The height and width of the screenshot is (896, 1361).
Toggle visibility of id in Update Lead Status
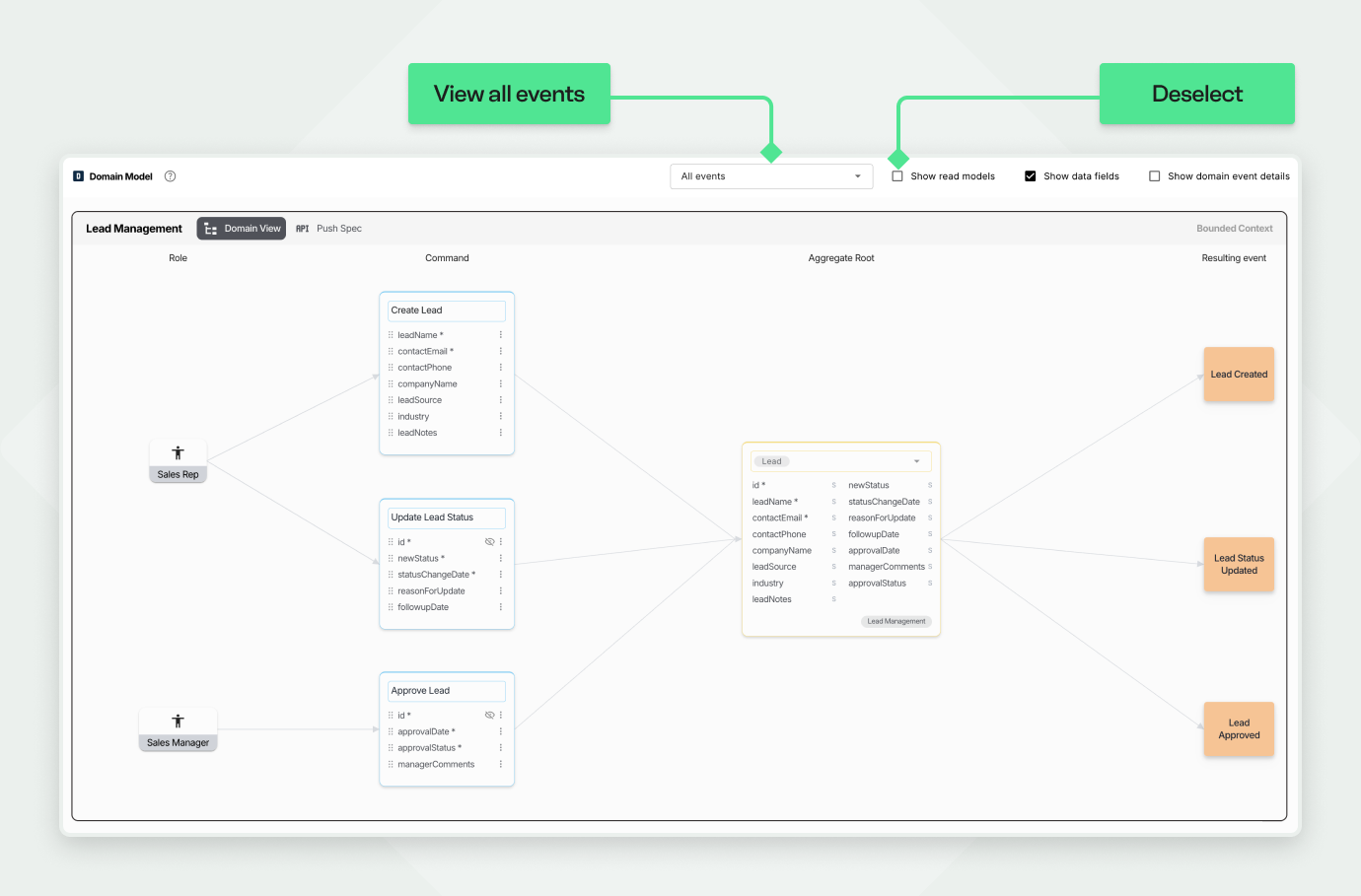pos(489,542)
